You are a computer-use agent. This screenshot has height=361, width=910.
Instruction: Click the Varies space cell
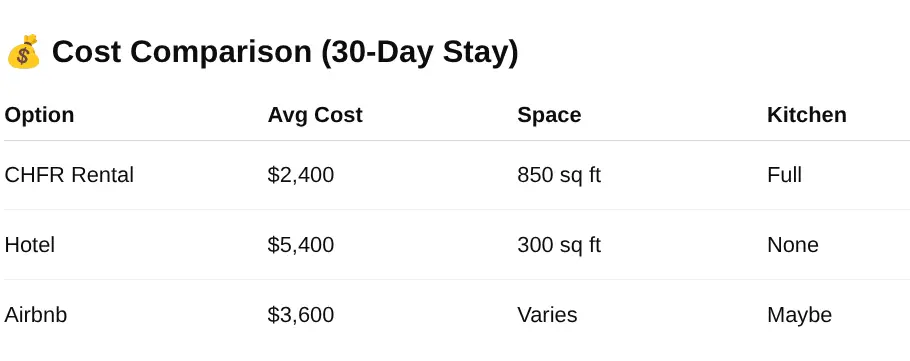click(x=547, y=315)
